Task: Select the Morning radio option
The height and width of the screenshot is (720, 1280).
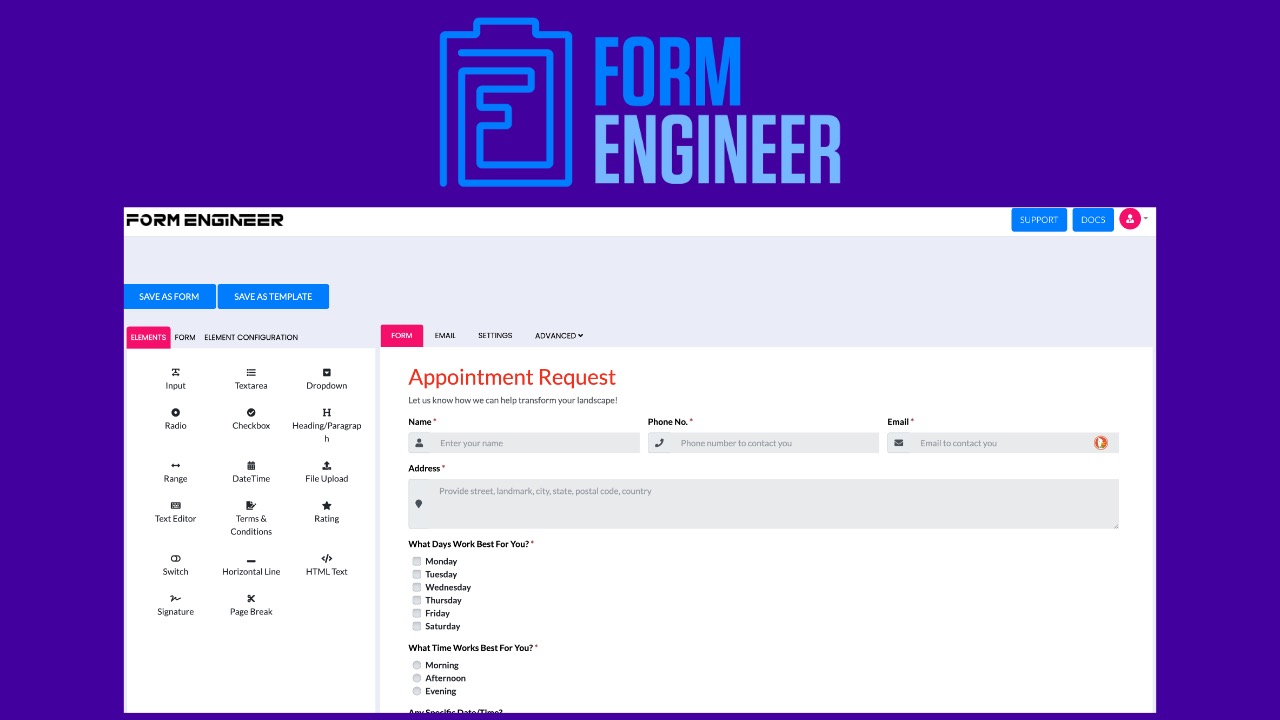Action: [416, 665]
